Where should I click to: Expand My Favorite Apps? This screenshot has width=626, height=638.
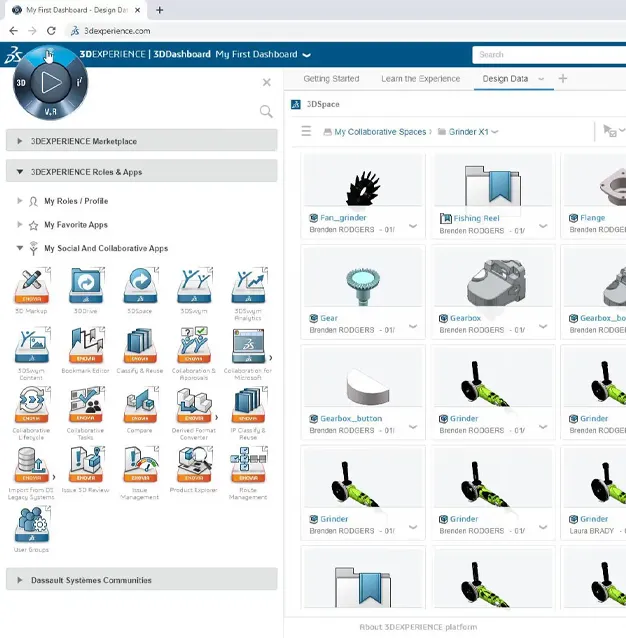click(x=20, y=224)
